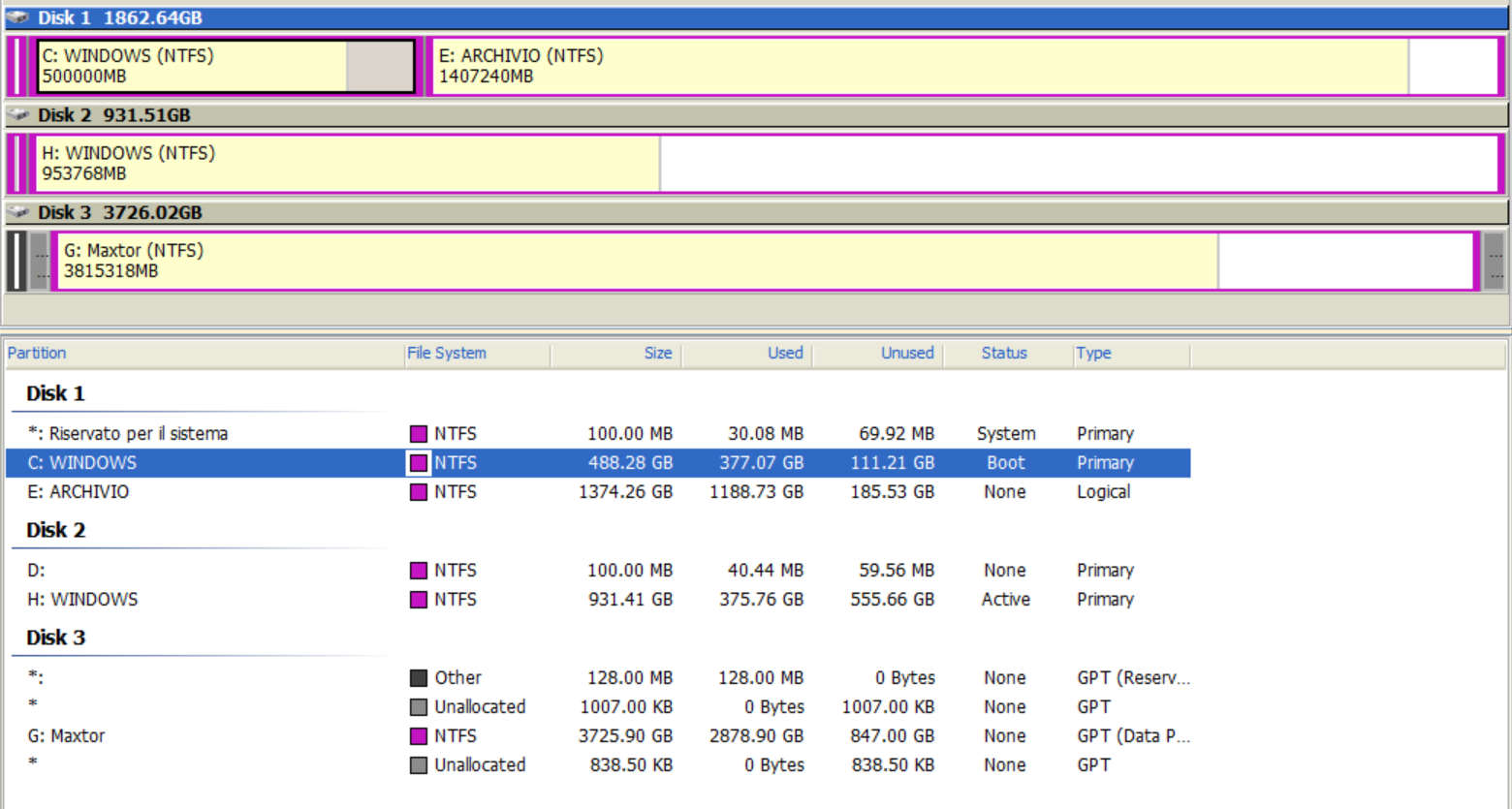Click the NTFS icon for Riservato per il sistema
This screenshot has height=809, width=1512.
418,434
